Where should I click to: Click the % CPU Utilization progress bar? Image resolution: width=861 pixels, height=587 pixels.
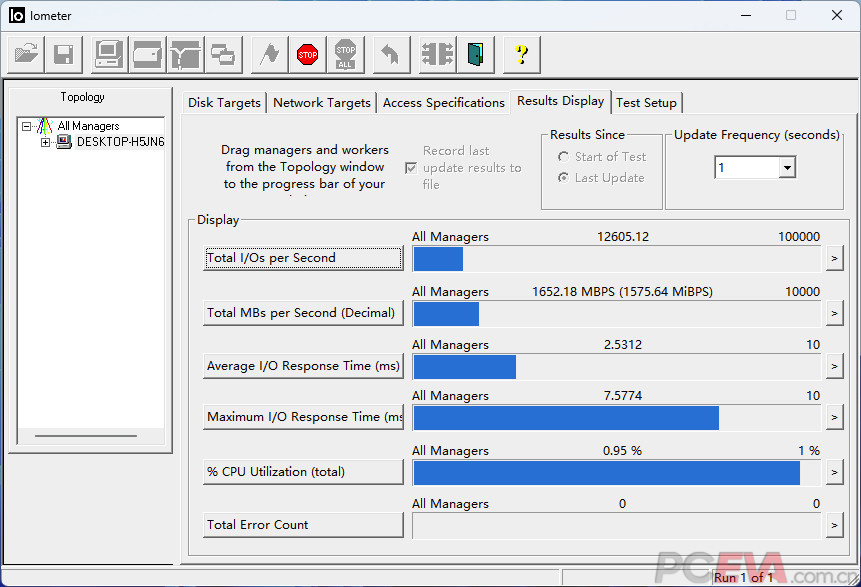click(618, 472)
